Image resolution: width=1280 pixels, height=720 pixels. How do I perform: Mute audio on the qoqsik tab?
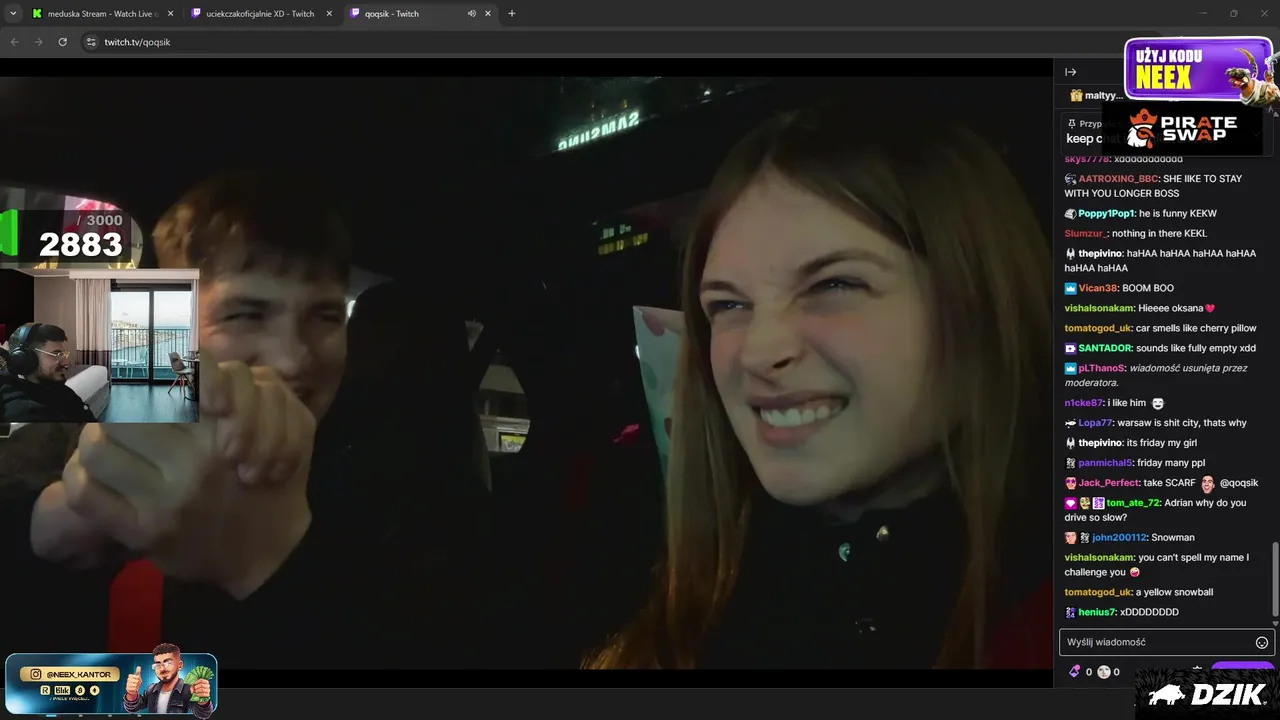point(471,14)
